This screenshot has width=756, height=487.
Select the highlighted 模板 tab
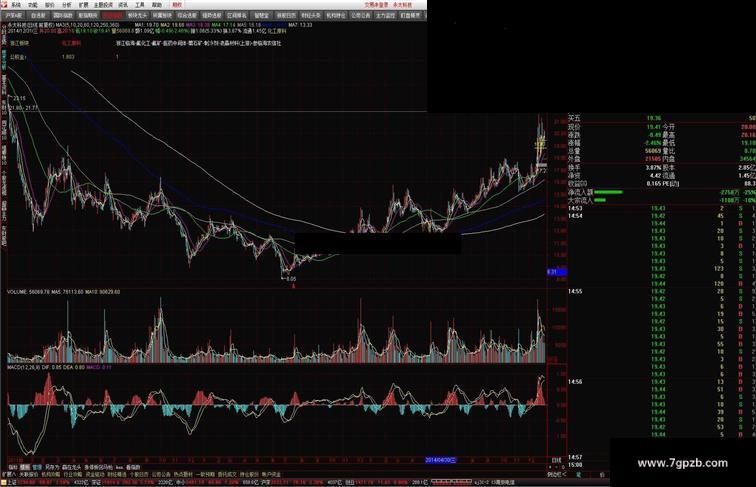(x=25, y=467)
